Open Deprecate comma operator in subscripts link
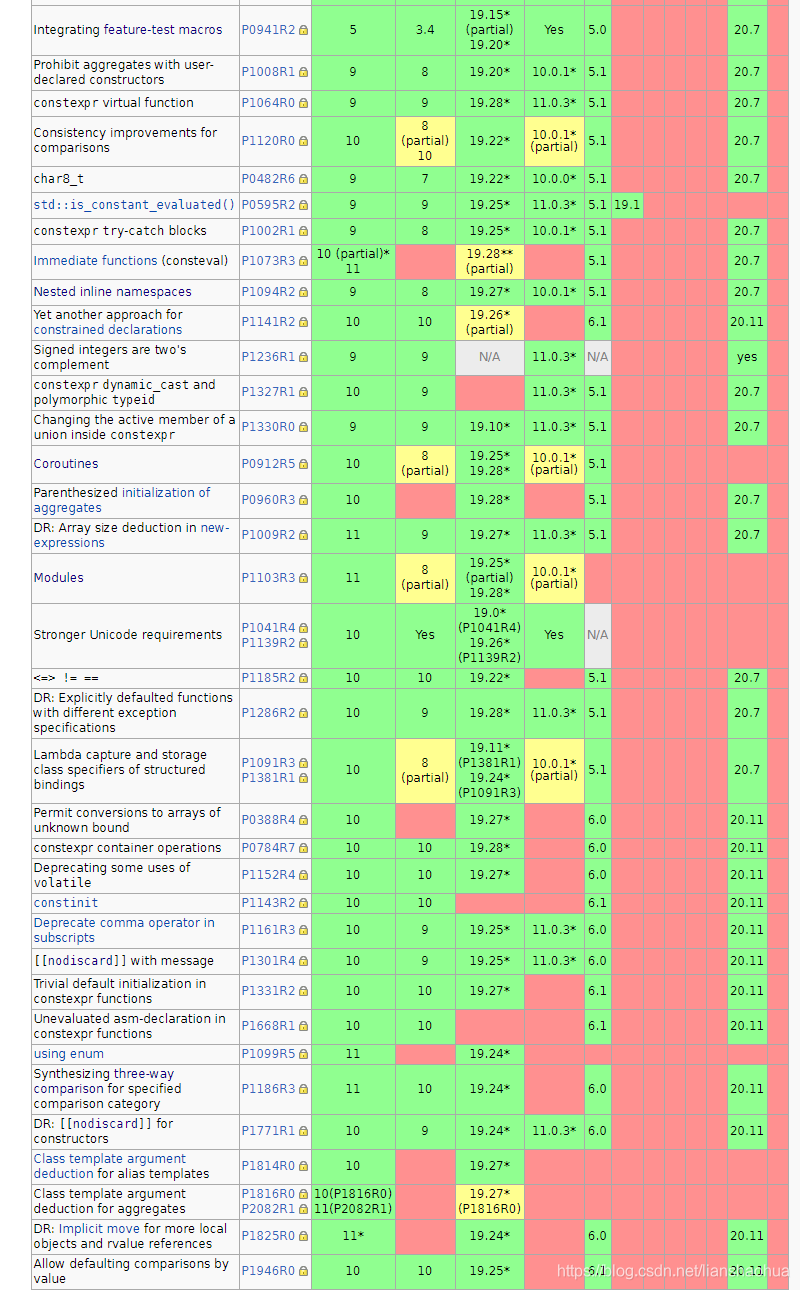Screen dimensions: 800x1290 tap(124, 930)
